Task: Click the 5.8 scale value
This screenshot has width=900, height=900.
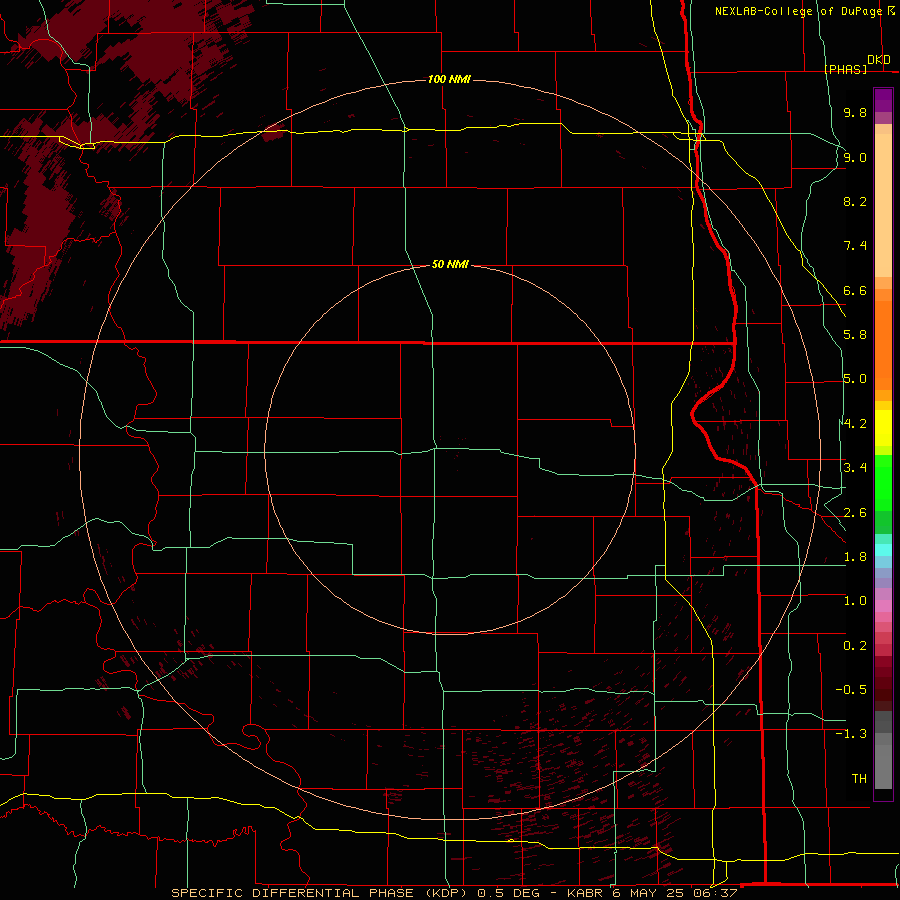Action: pyautogui.click(x=855, y=335)
